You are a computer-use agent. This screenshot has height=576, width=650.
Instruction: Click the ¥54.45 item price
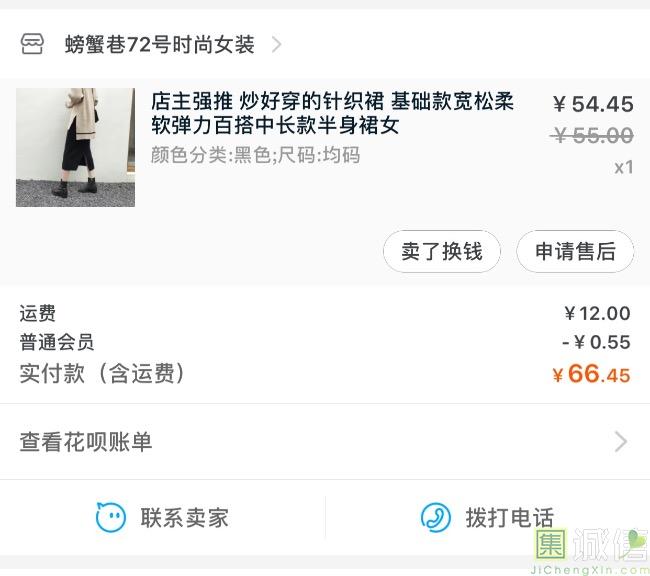pos(593,104)
